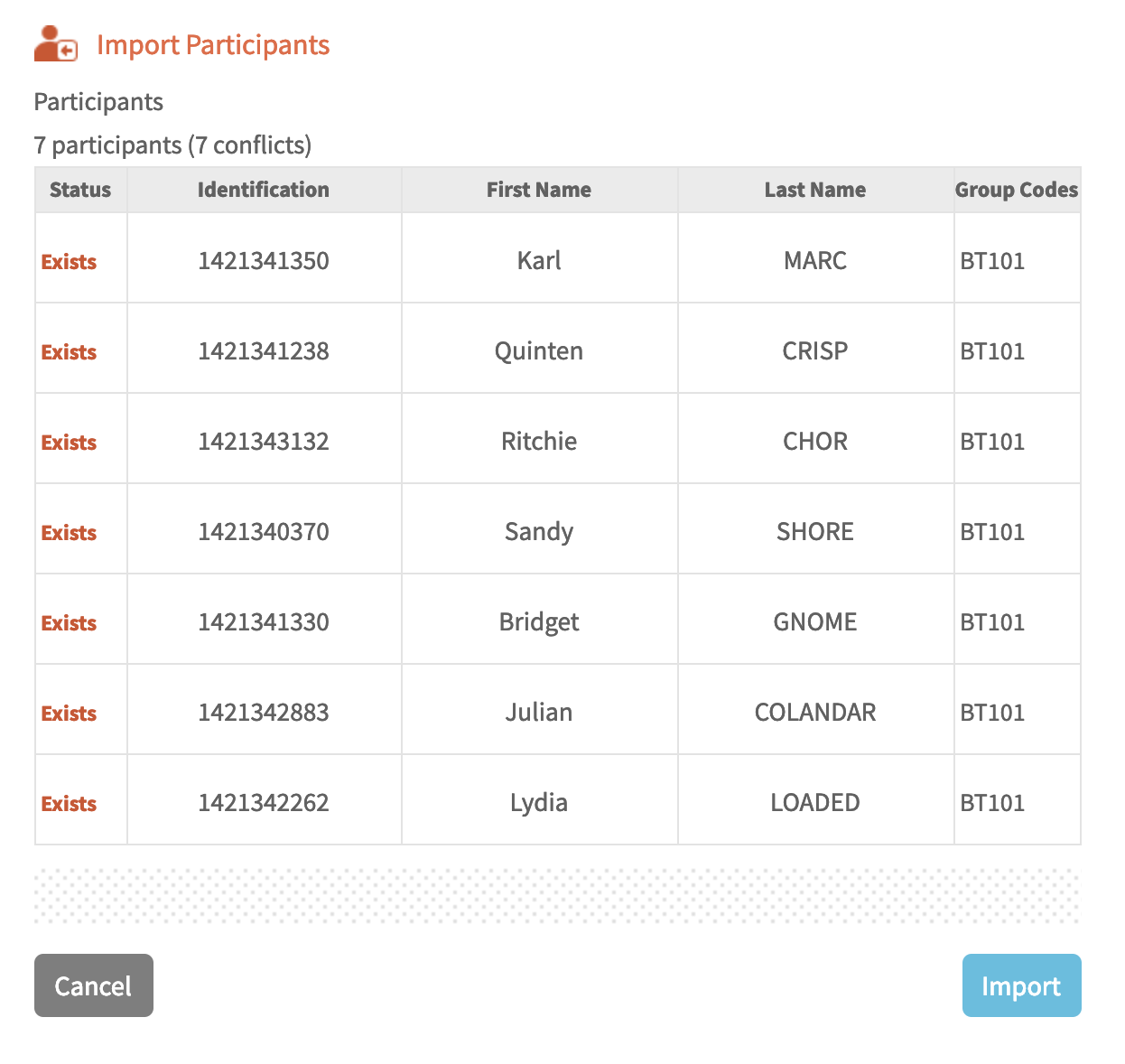Screen dimensions: 1125x1064
Task: Click the First Name column header
Action: [539, 190]
